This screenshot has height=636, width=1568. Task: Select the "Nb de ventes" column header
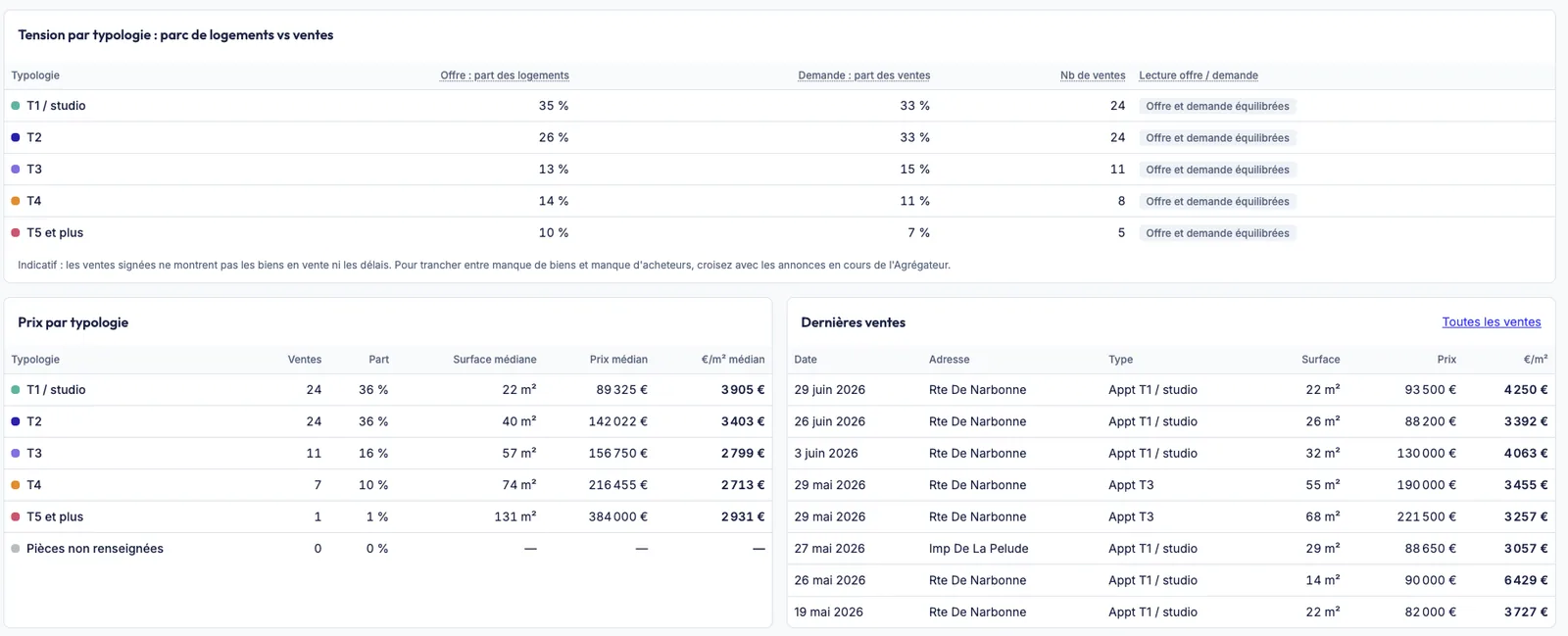(x=1093, y=75)
